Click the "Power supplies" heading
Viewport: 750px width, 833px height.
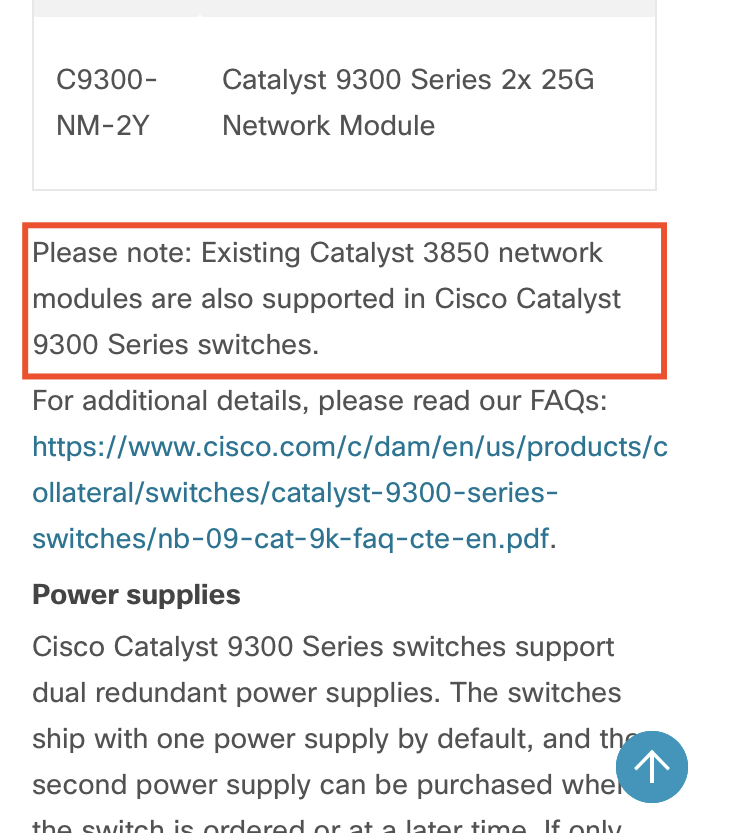coord(136,595)
